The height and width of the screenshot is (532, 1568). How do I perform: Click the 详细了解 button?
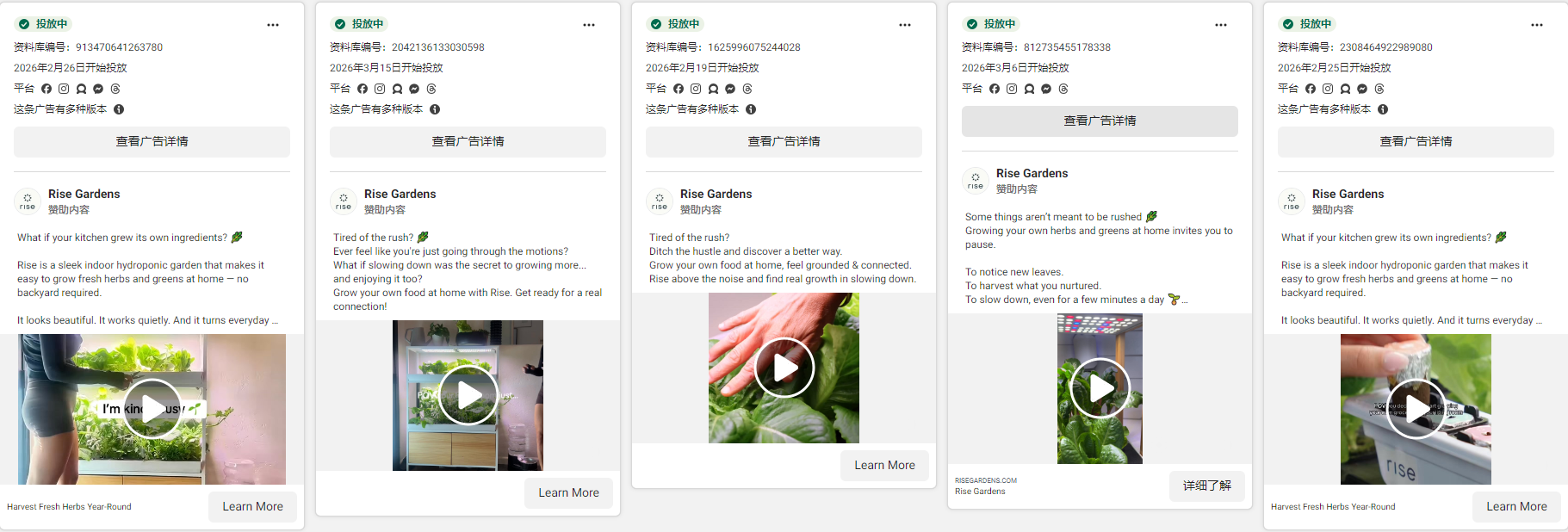pos(1206,486)
